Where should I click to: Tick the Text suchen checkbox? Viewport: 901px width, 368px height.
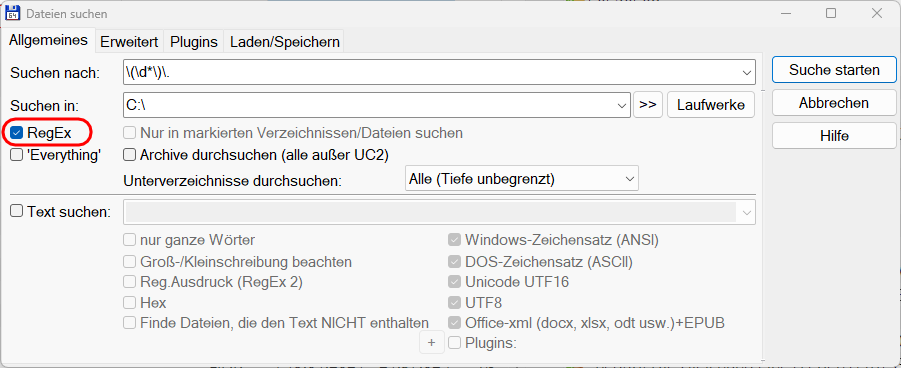[x=17, y=211]
